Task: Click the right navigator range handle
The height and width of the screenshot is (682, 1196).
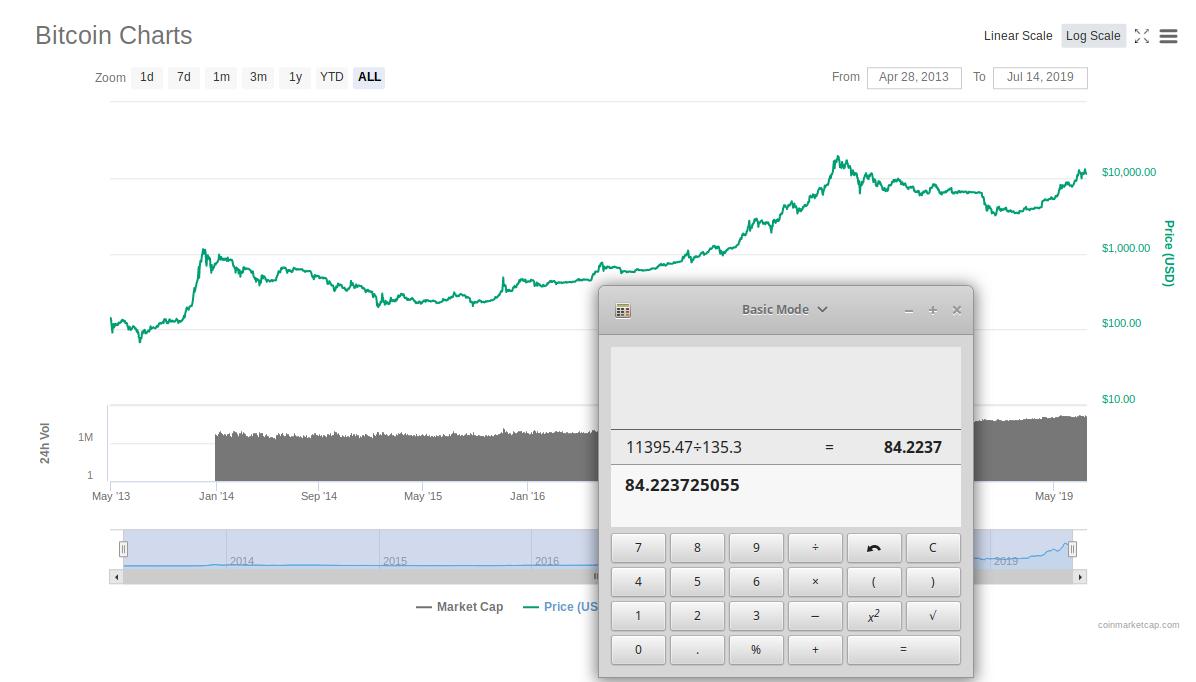Action: click(1072, 549)
